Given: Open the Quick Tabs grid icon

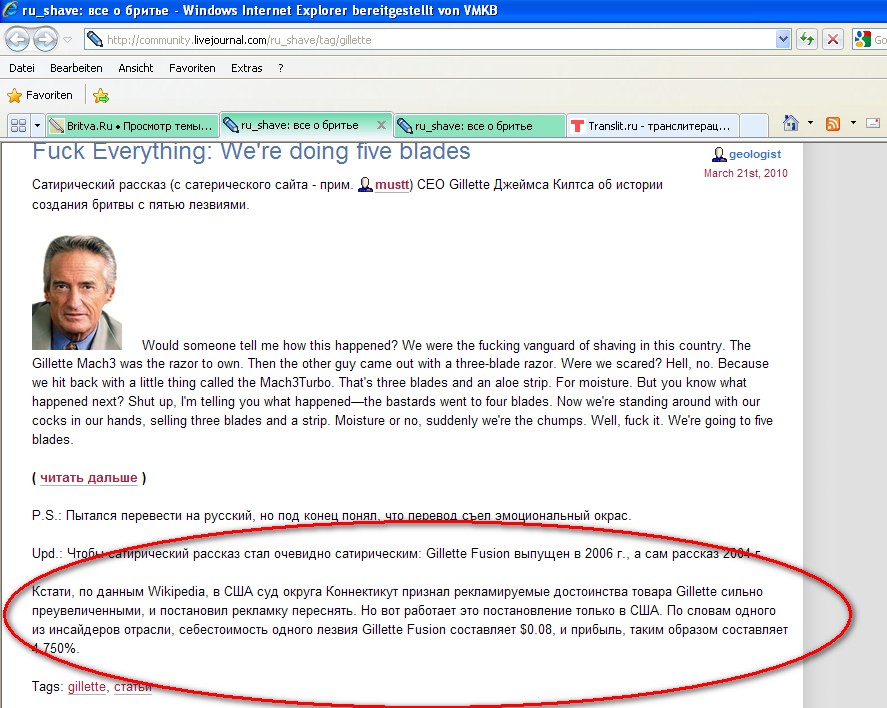Looking at the screenshot, I should pyautogui.click(x=17, y=126).
